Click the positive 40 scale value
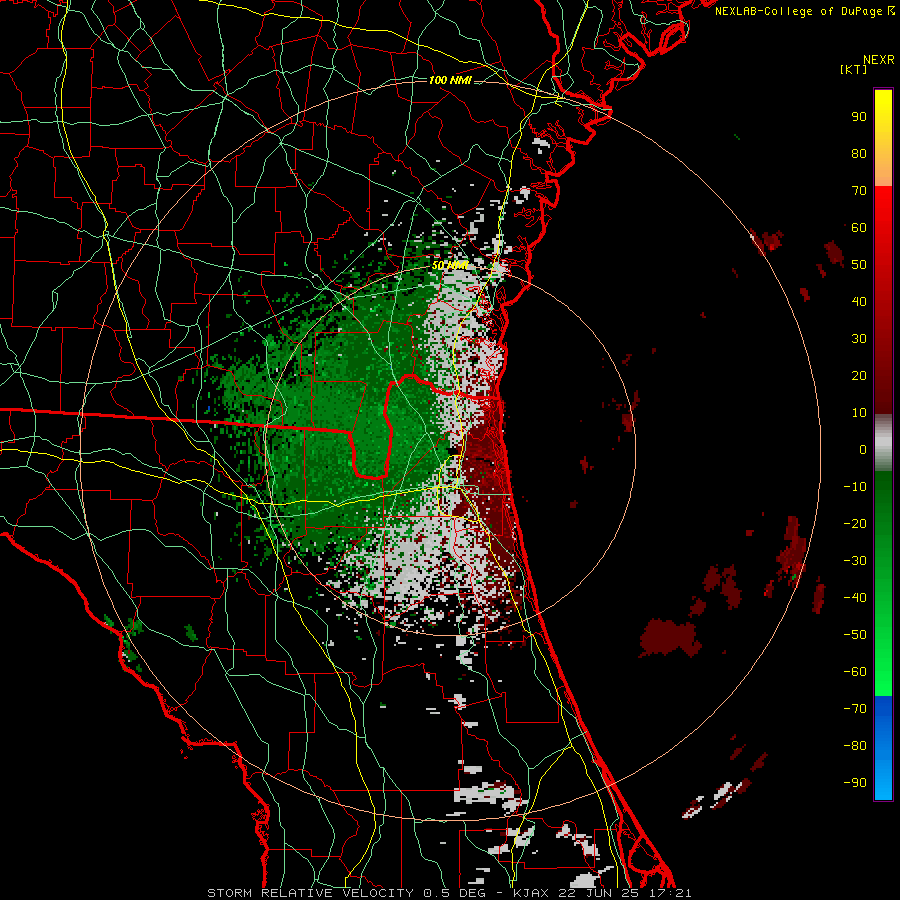Viewport: 900px width, 900px height. click(x=859, y=301)
